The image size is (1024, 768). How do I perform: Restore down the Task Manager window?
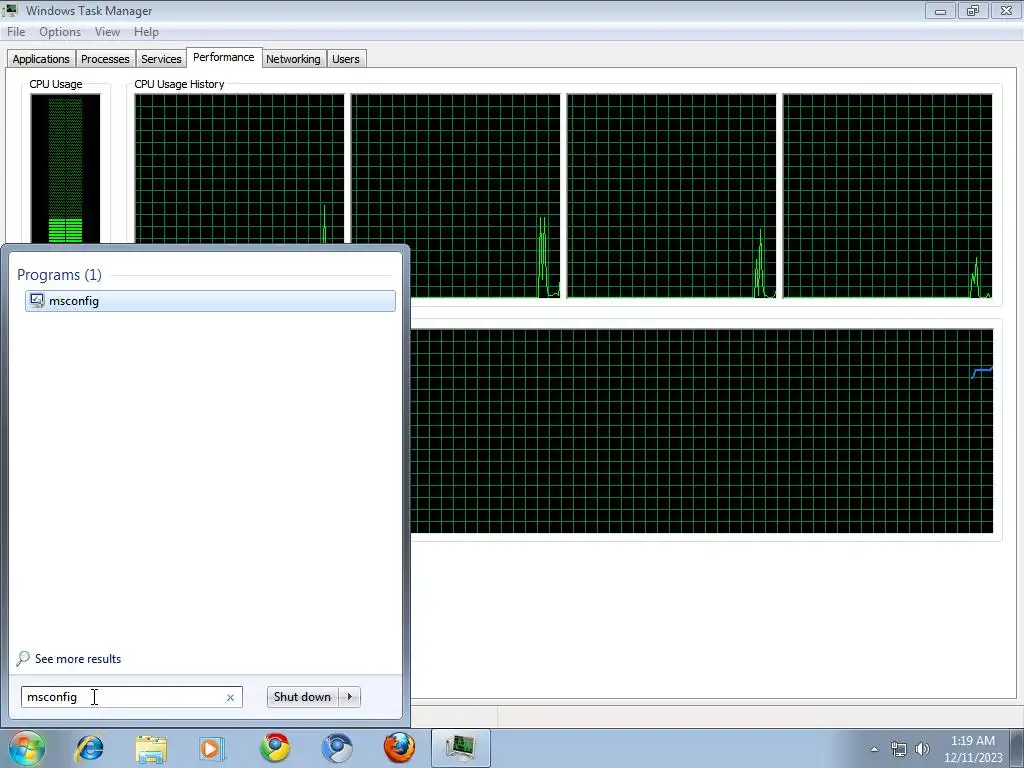coord(973,10)
